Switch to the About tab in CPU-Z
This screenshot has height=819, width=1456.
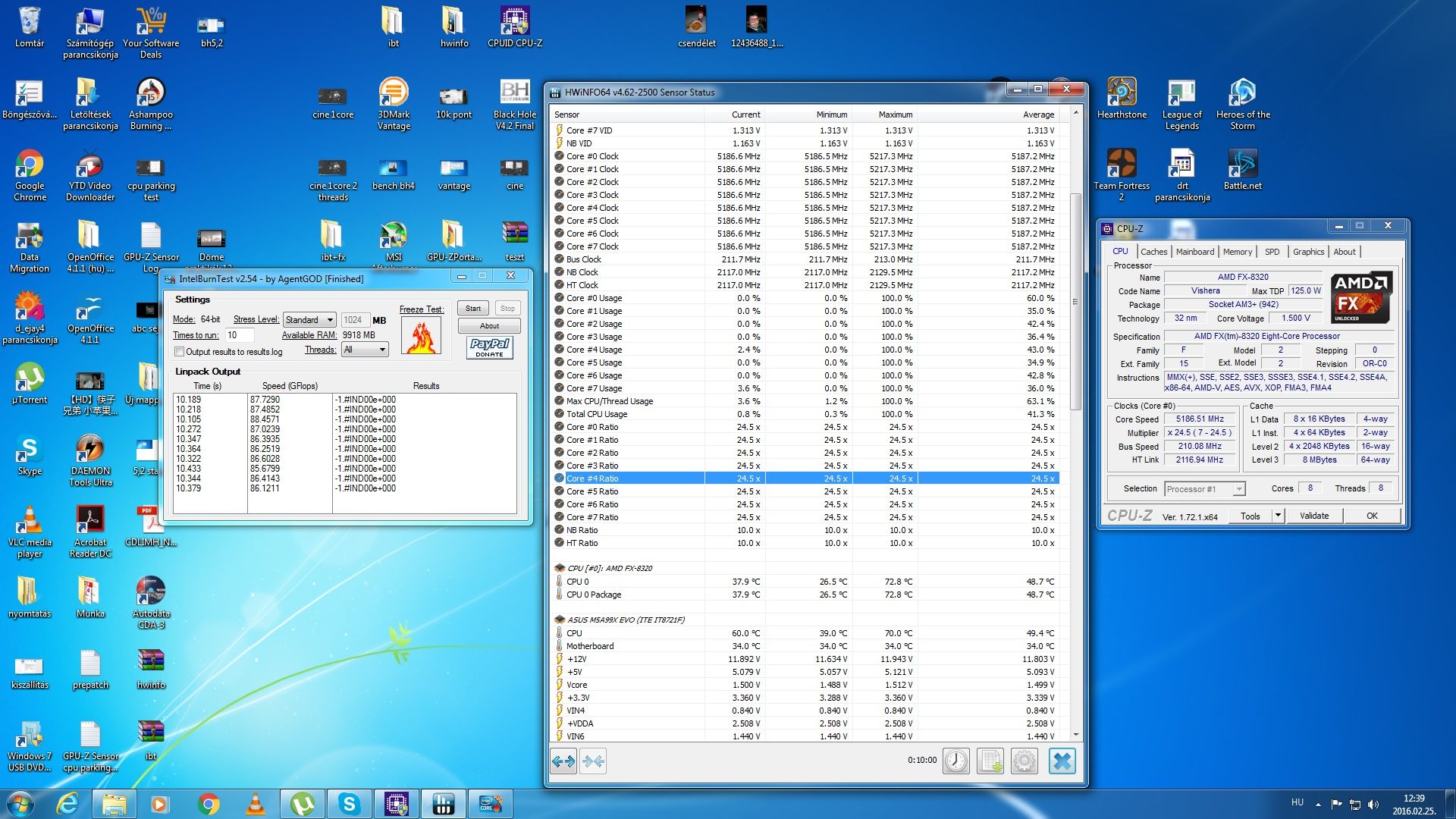(1344, 252)
